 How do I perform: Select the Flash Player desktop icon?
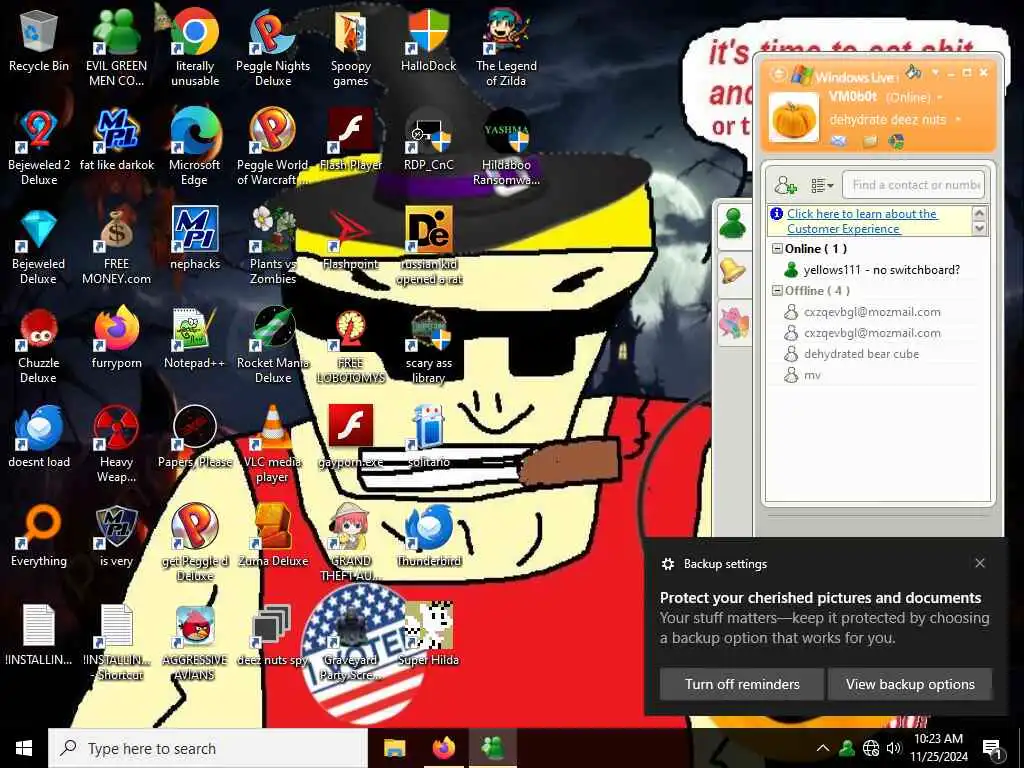pyautogui.click(x=351, y=140)
